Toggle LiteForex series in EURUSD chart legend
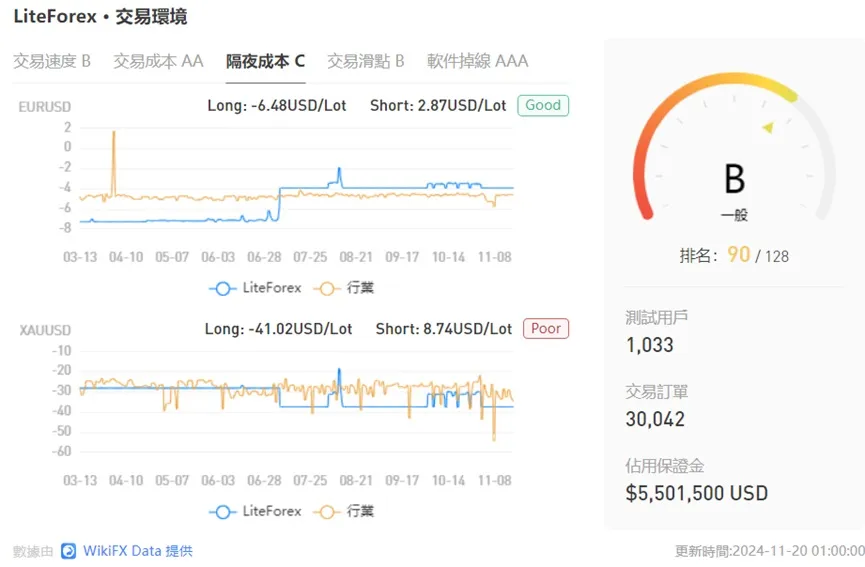The height and width of the screenshot is (567, 865). 255,288
